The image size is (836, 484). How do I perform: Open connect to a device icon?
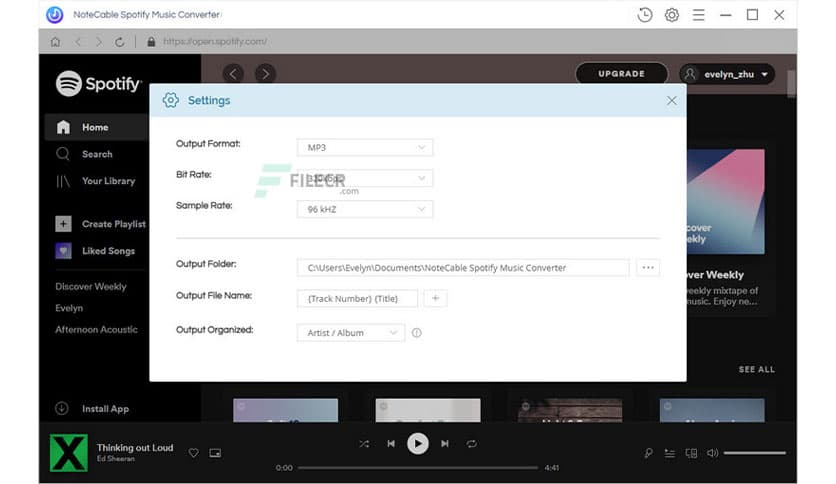pos(691,453)
